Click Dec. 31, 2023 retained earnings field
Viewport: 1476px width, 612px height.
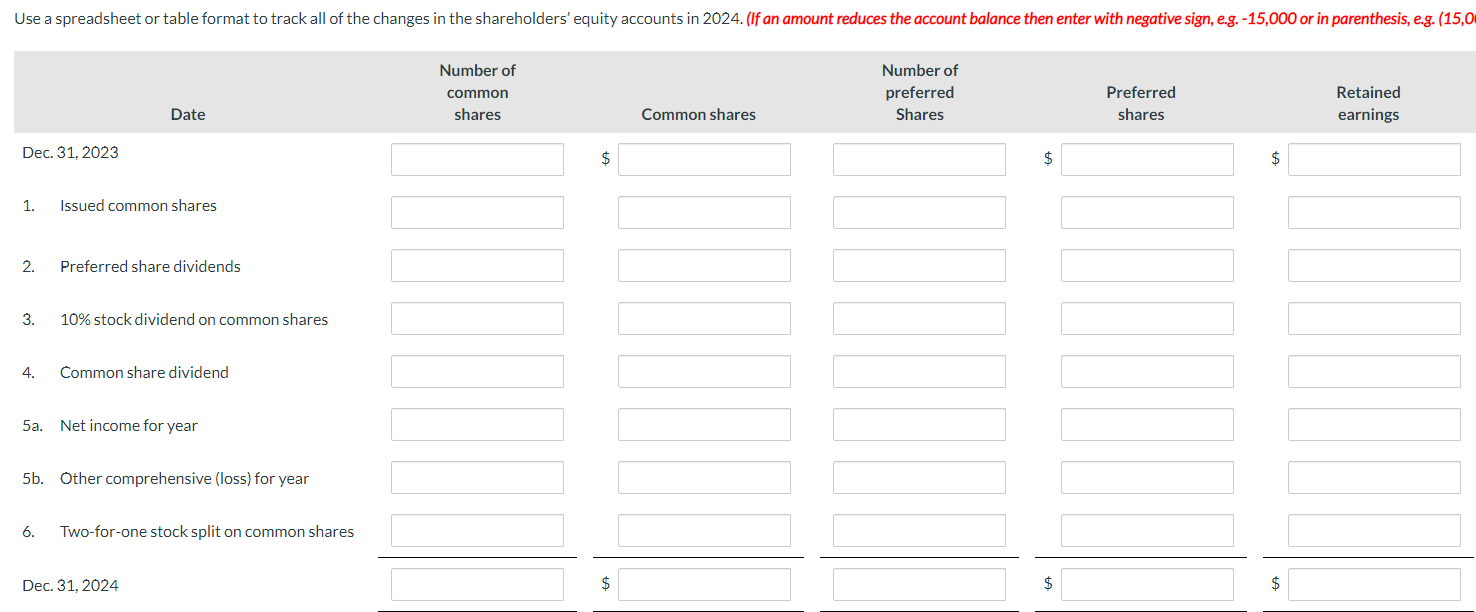(x=1374, y=159)
